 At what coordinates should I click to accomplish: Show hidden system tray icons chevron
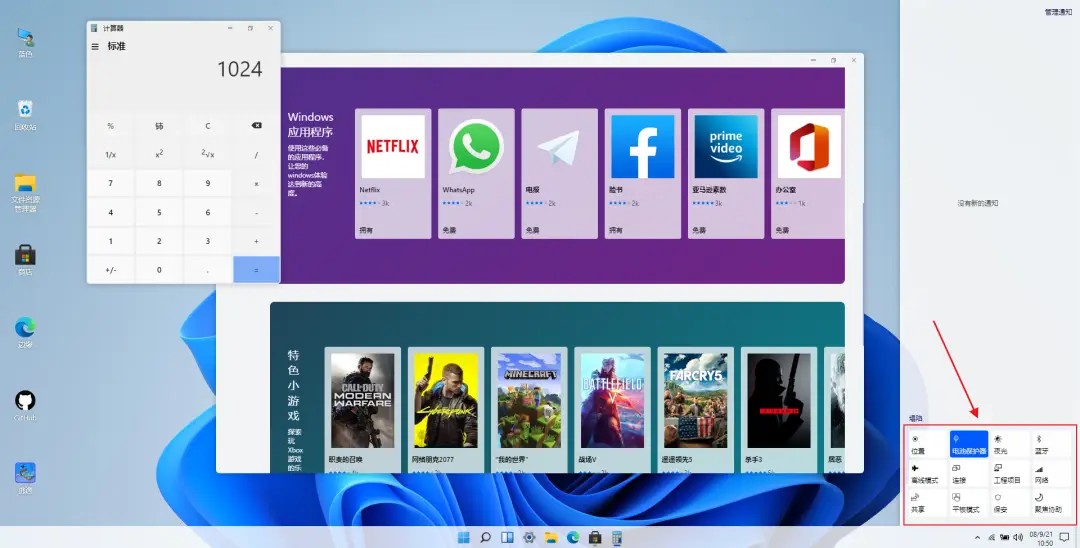click(x=977, y=538)
